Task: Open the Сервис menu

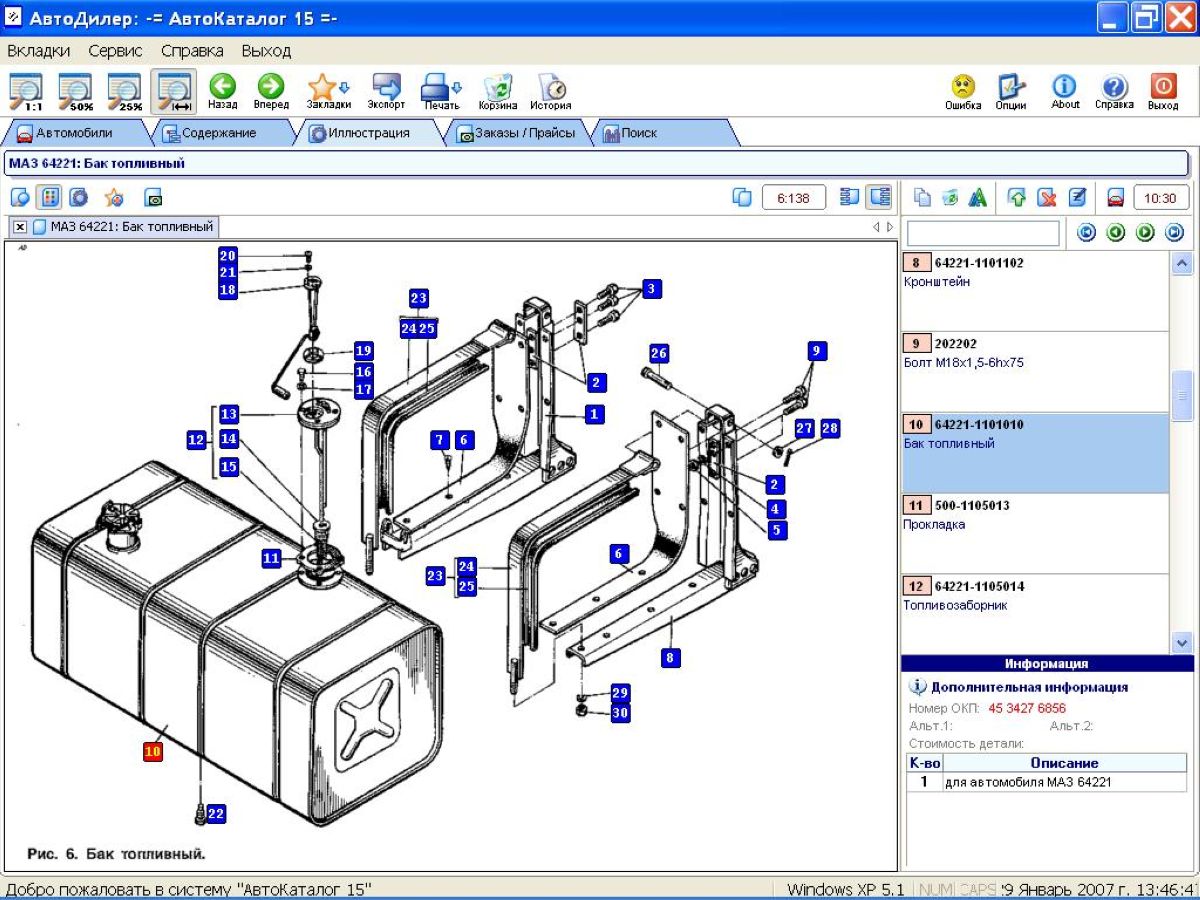Action: tap(115, 50)
